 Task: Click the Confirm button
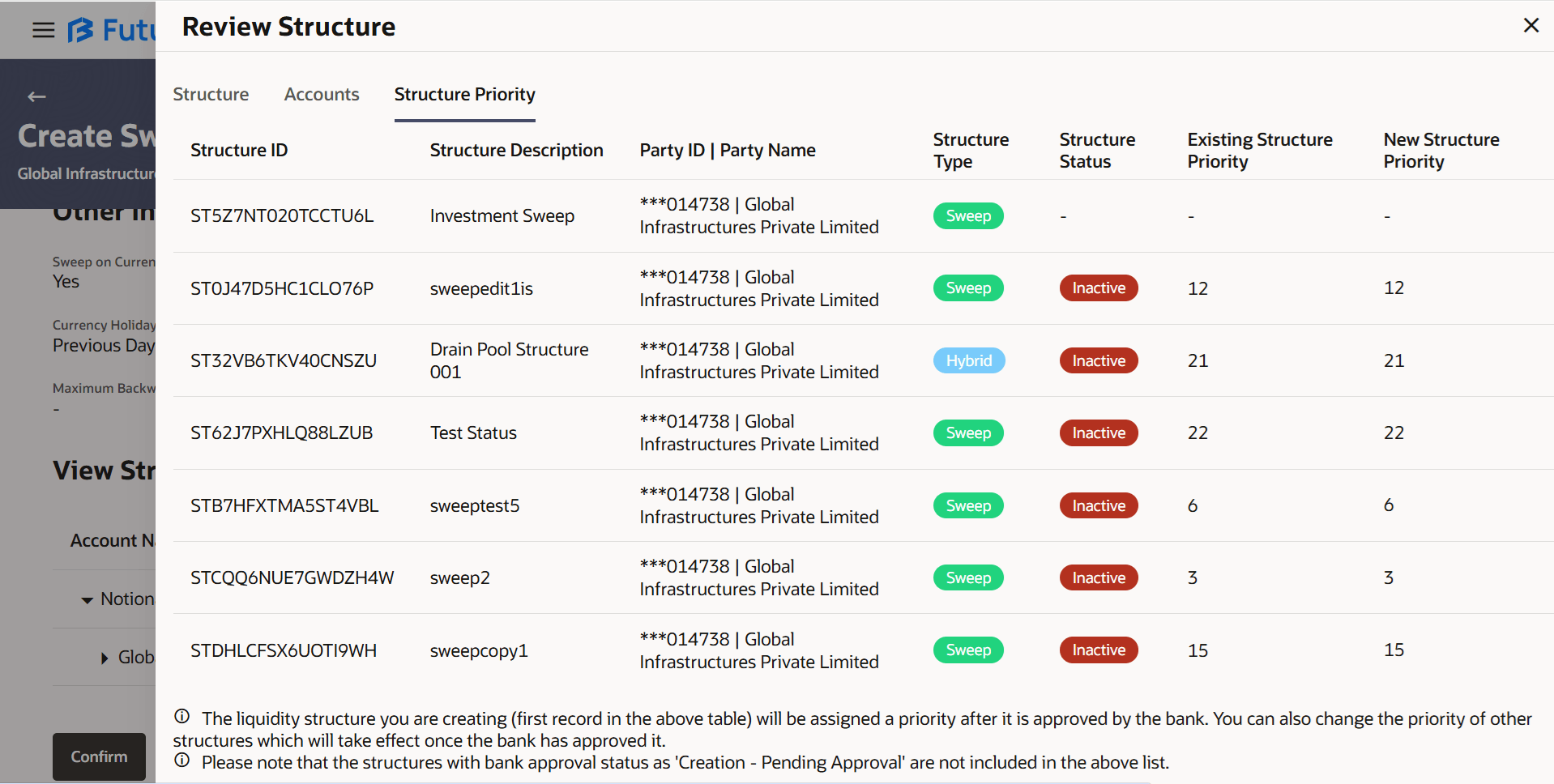pos(98,756)
